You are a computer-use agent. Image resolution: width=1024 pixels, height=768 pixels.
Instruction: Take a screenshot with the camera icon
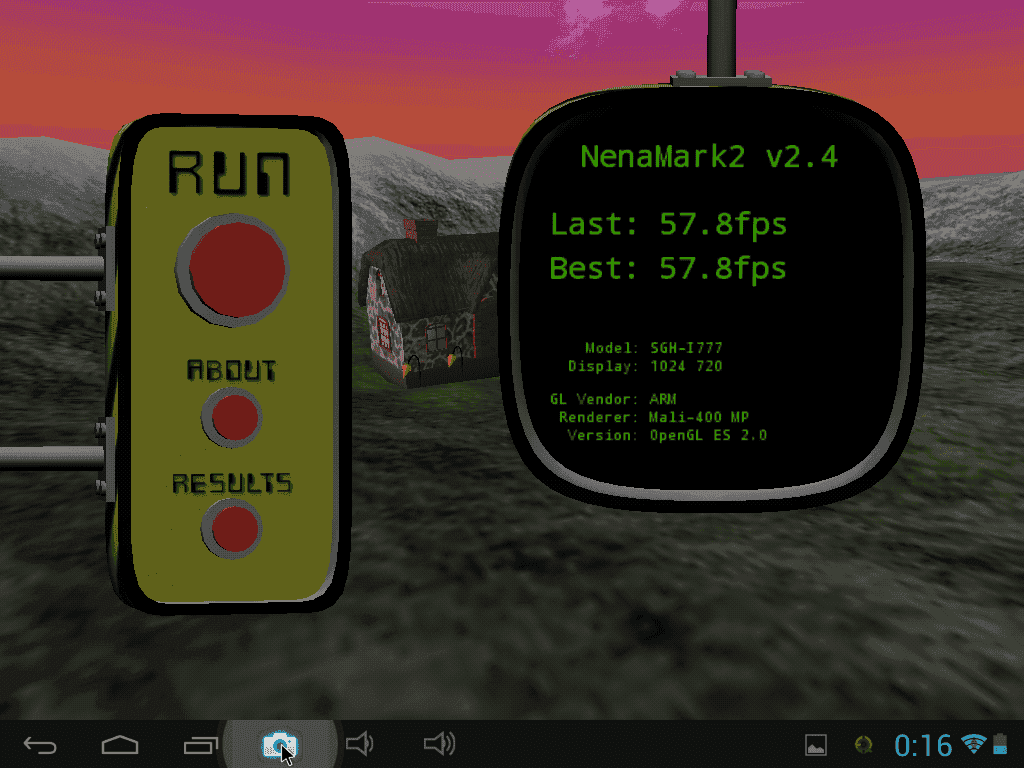pos(280,744)
